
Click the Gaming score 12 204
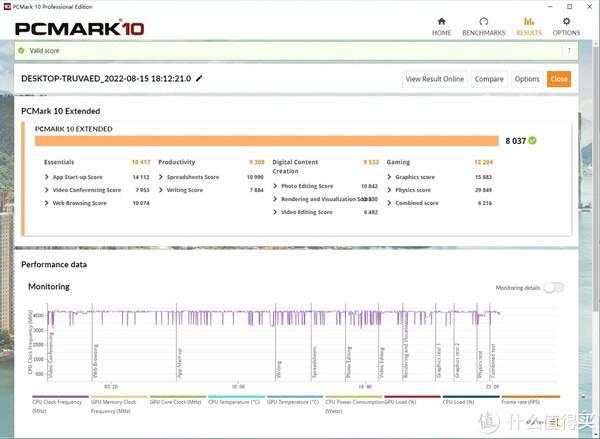tap(484, 162)
